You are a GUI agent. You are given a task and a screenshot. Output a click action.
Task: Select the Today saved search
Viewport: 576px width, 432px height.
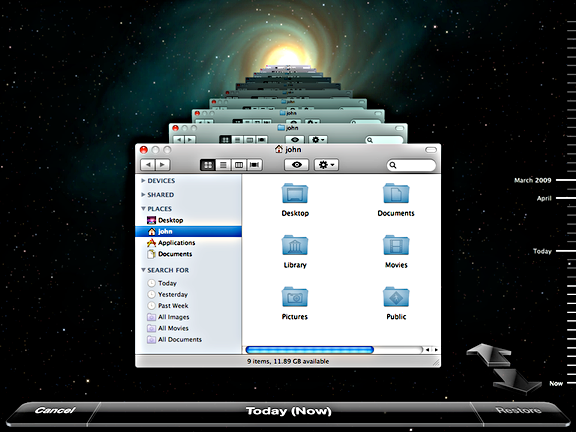click(188, 283)
